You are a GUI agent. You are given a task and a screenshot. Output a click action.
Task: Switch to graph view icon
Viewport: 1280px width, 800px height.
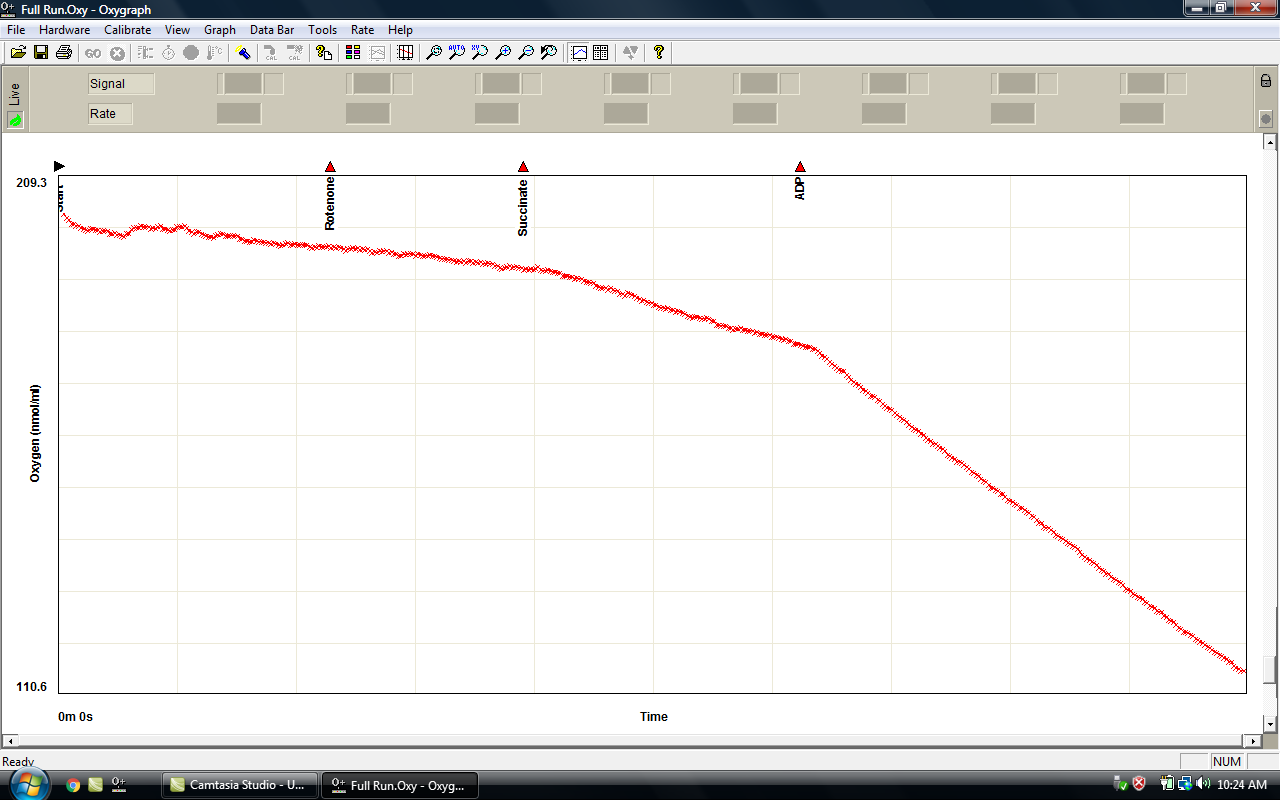pyautogui.click(x=578, y=52)
